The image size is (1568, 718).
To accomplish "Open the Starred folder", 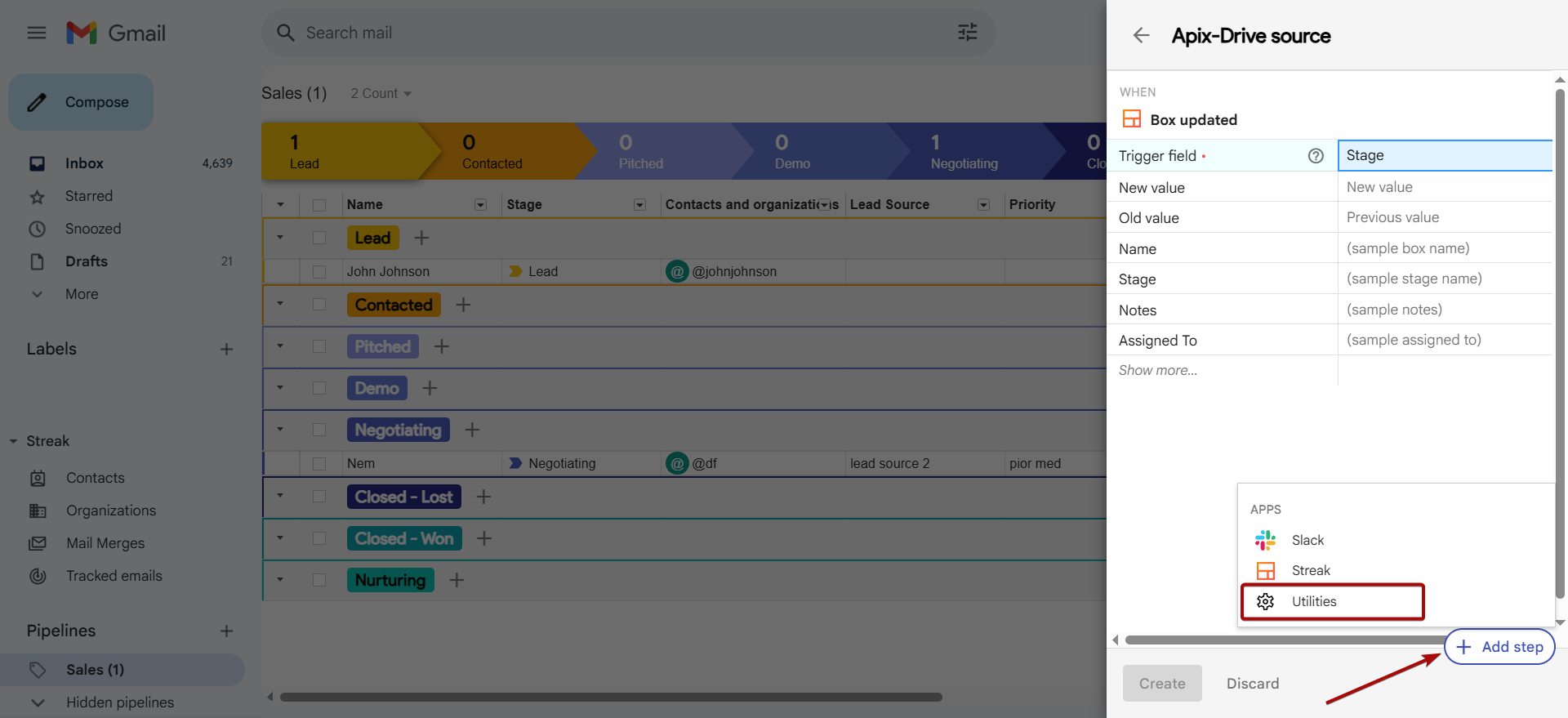I will click(89, 196).
